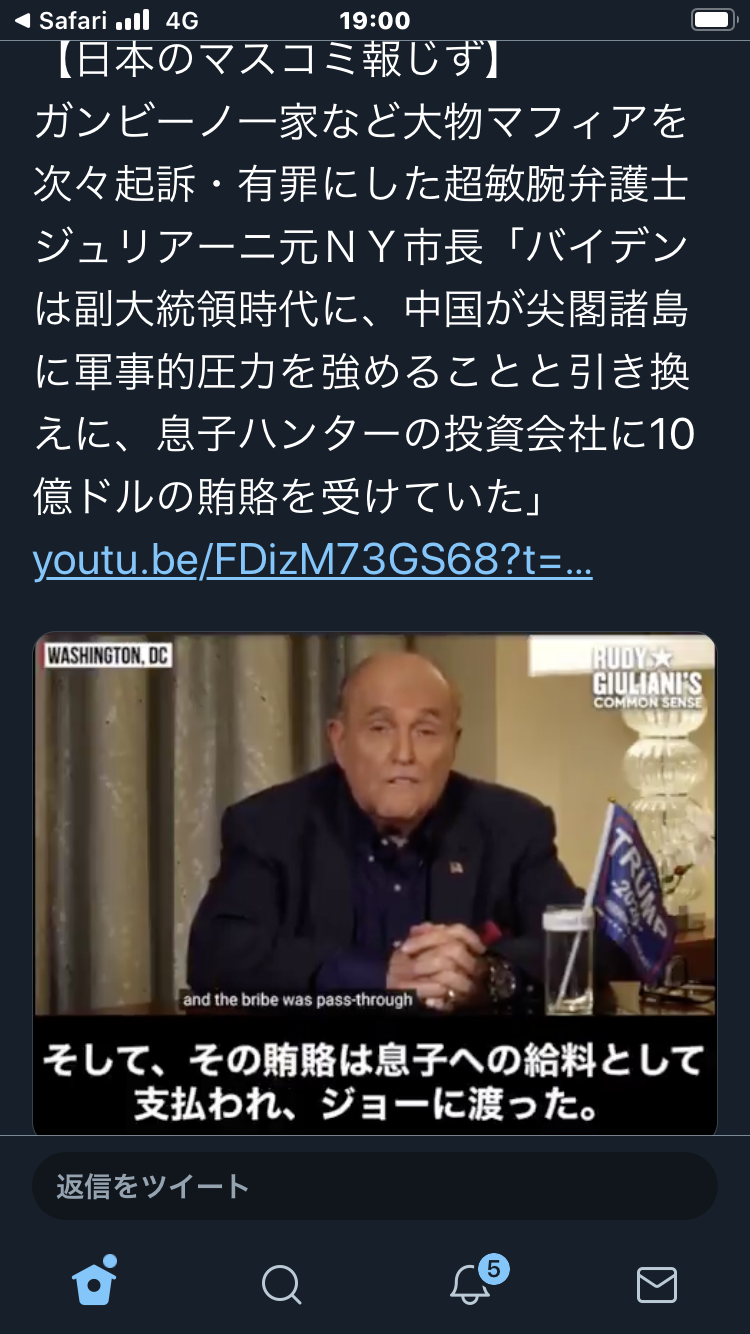750x1334 pixels.
Task: Go to the Home tab
Action: [94, 1280]
